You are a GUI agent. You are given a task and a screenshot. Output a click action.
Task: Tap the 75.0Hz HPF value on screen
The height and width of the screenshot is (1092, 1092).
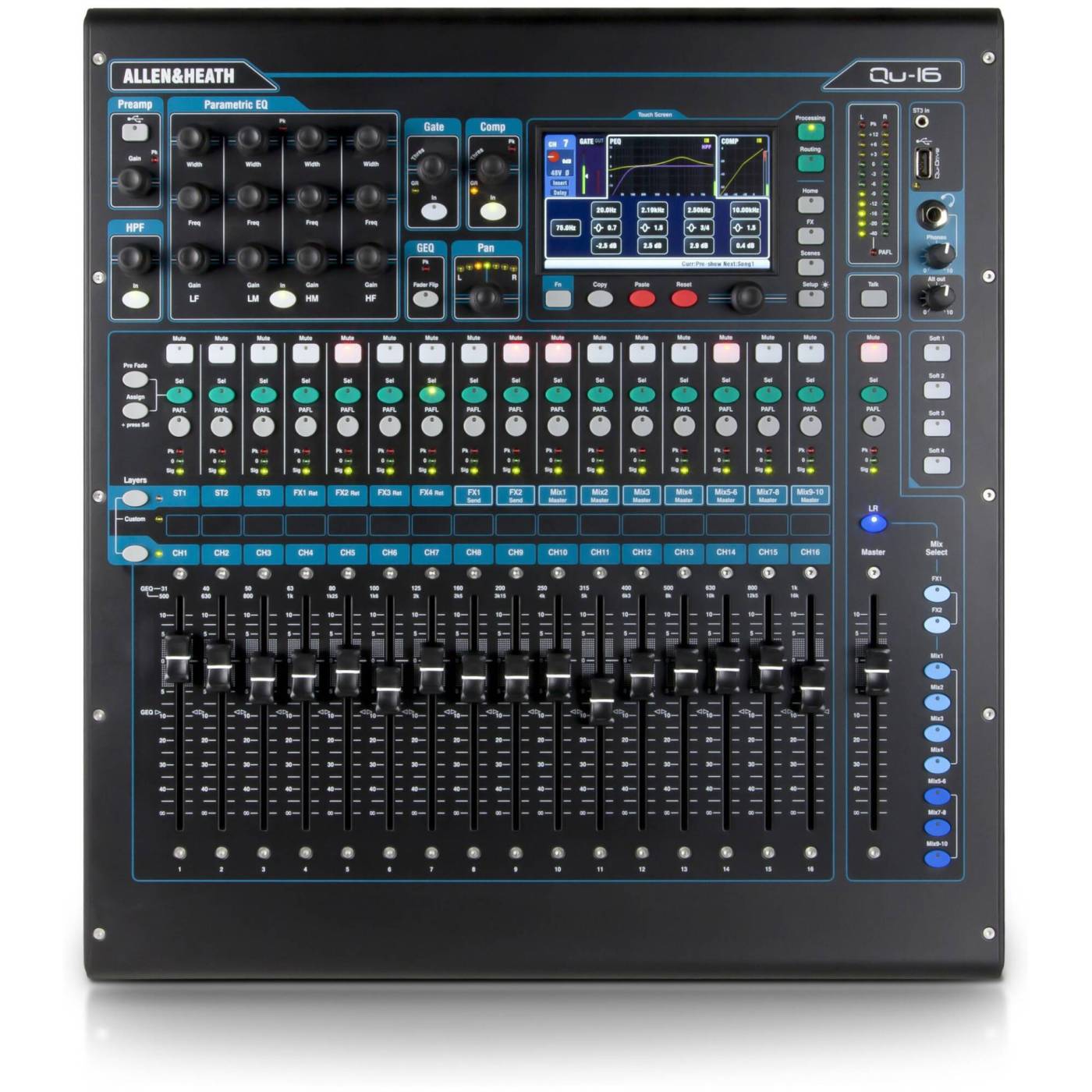pyautogui.click(x=565, y=229)
